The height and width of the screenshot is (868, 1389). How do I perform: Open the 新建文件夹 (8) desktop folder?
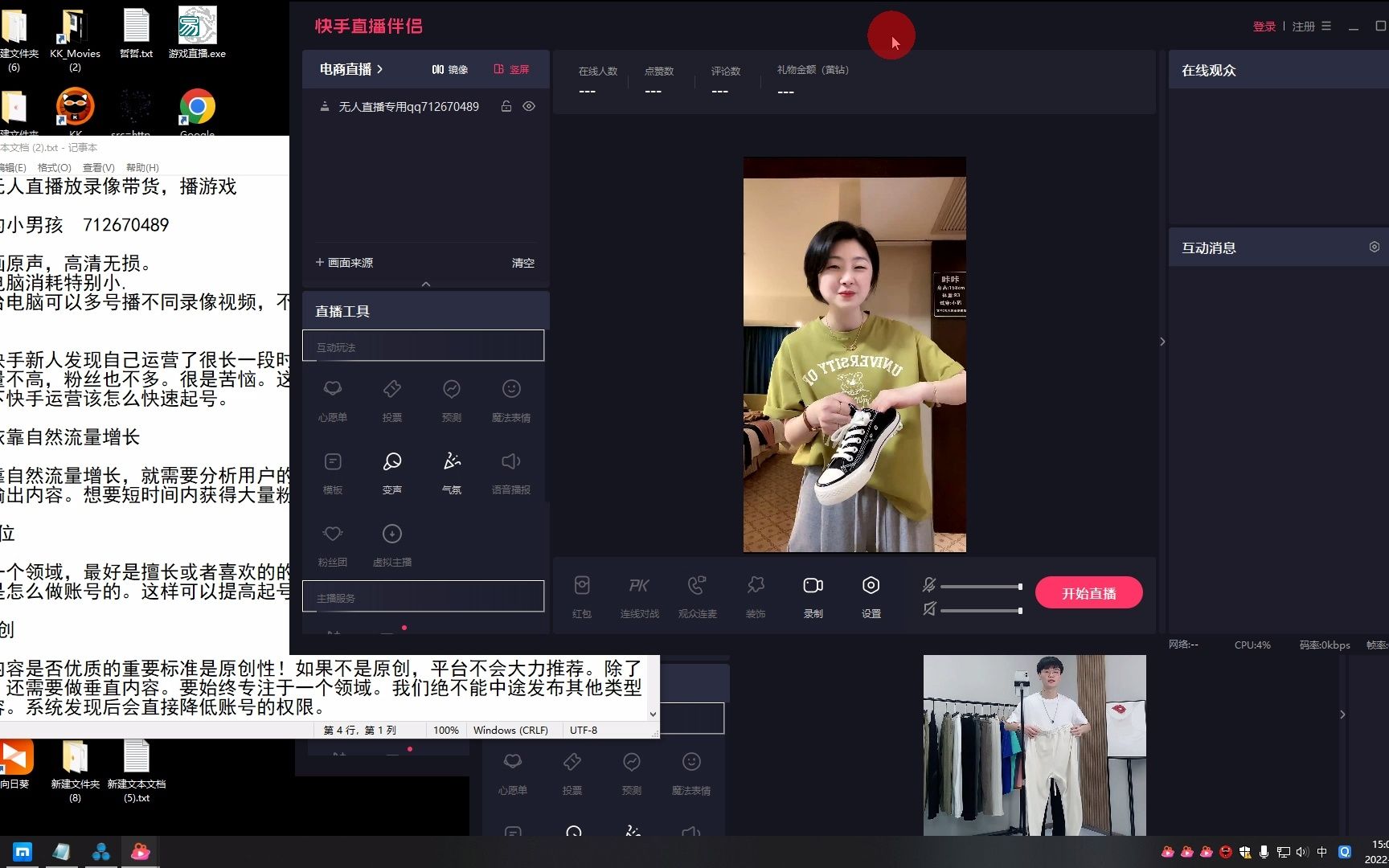[x=75, y=770]
